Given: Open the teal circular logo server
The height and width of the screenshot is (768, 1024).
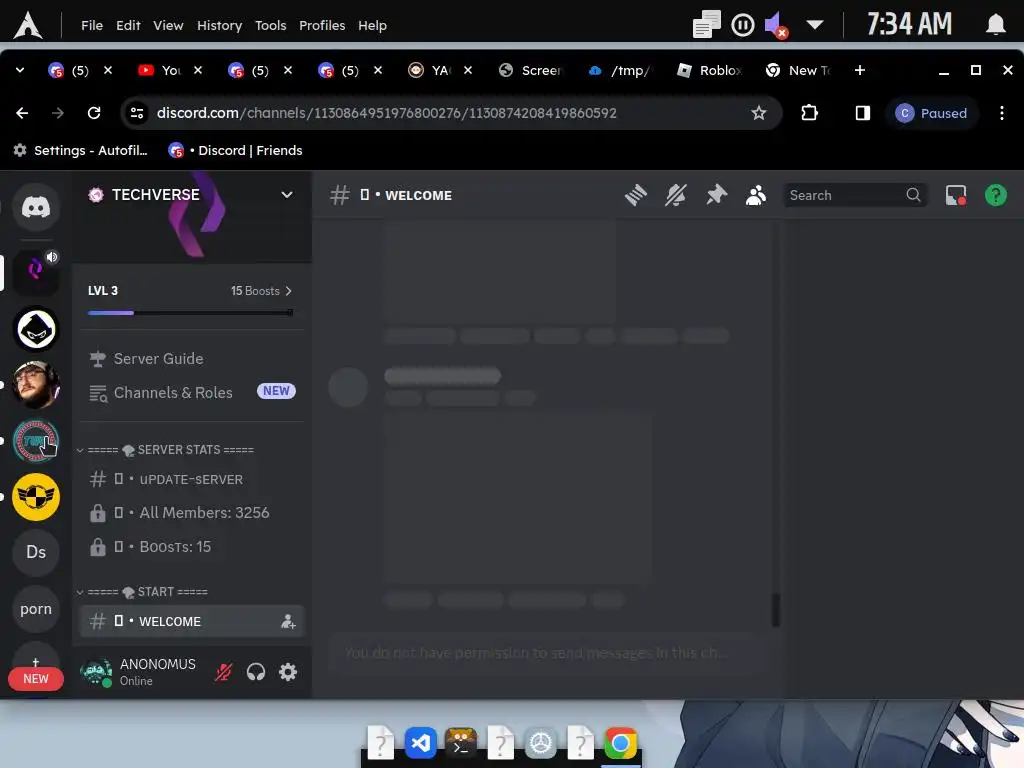Looking at the screenshot, I should [x=36, y=441].
